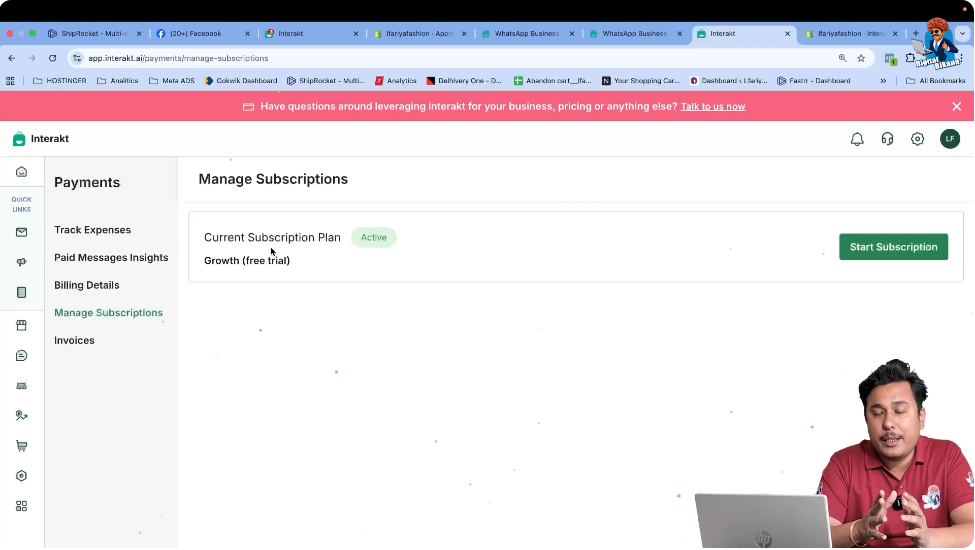The height and width of the screenshot is (550, 975).
Task: Open Paid Messages Insights section
Action: click(111, 257)
